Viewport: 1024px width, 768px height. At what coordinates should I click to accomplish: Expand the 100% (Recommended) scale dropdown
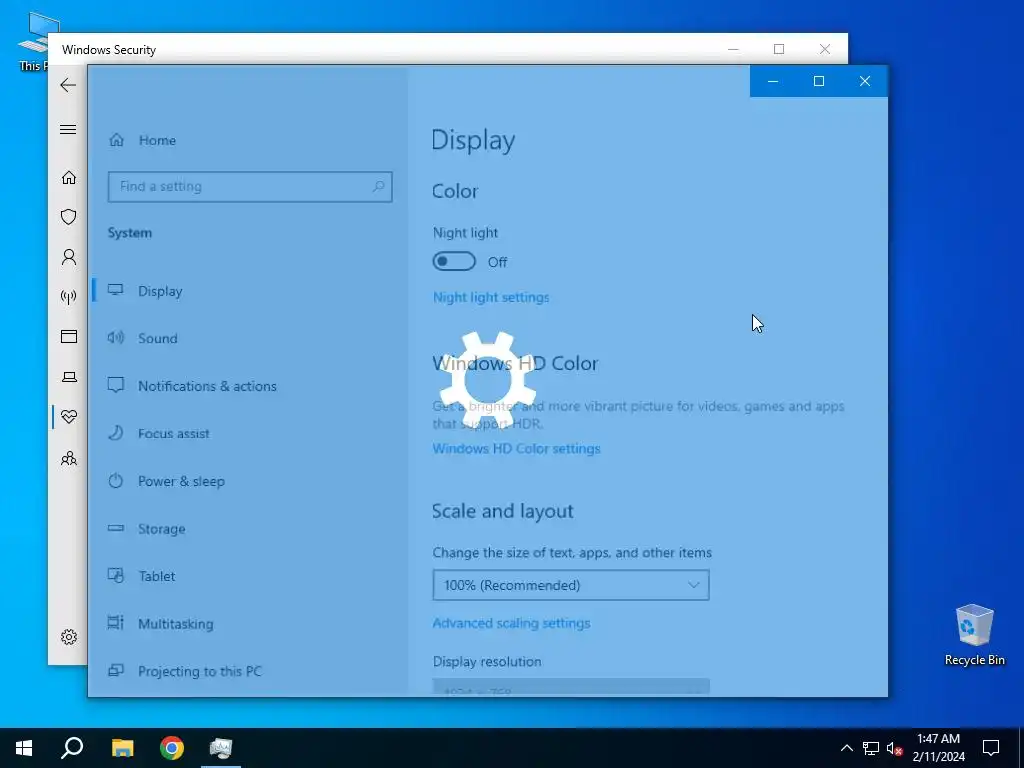[x=571, y=585]
